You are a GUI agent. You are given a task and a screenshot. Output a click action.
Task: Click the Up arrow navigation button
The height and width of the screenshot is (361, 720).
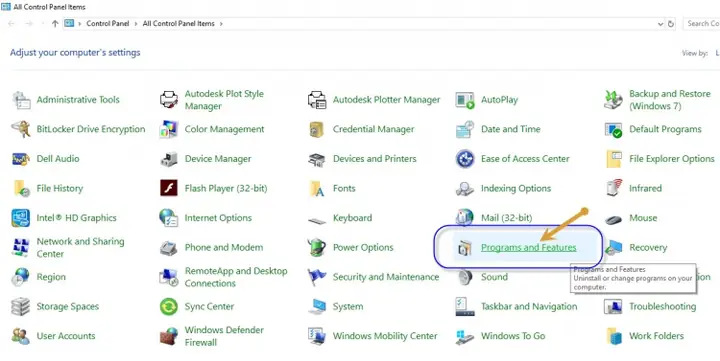(x=55, y=23)
